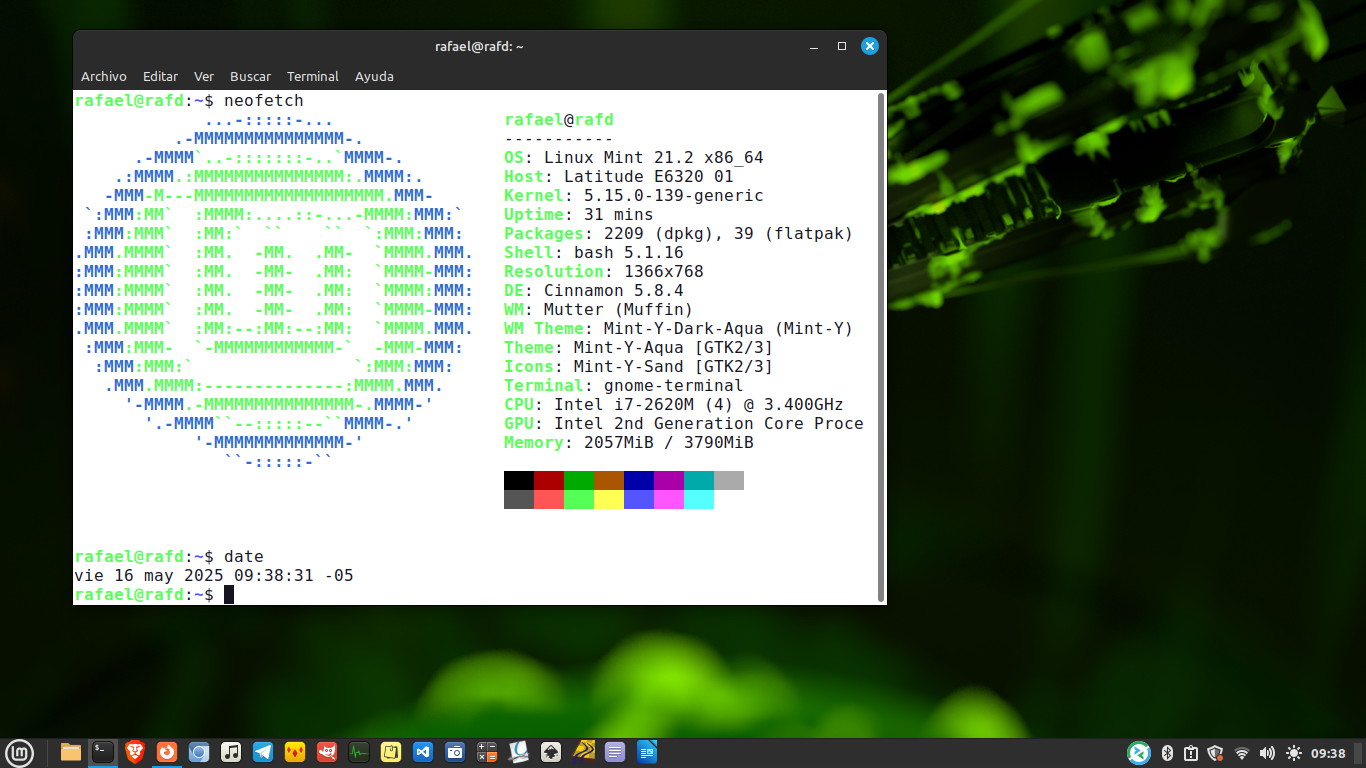
Task: Click the green-blue arrows tray icon
Action: pos(1139,753)
